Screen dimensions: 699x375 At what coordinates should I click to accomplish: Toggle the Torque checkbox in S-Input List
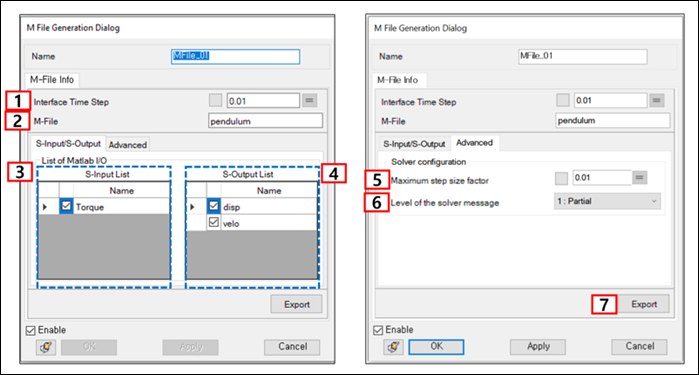tap(66, 206)
